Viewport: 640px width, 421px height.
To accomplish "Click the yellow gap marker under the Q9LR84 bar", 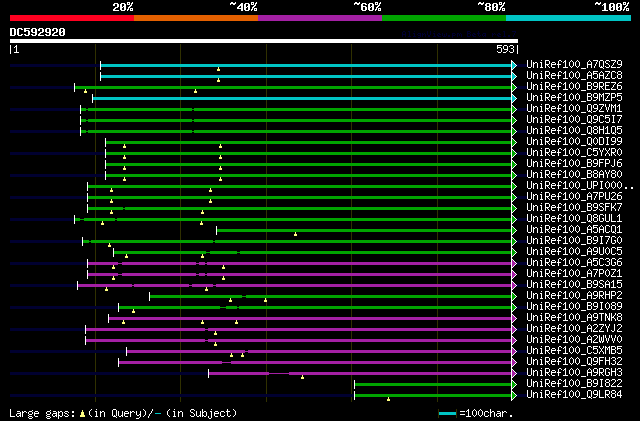I will (x=388, y=399).
